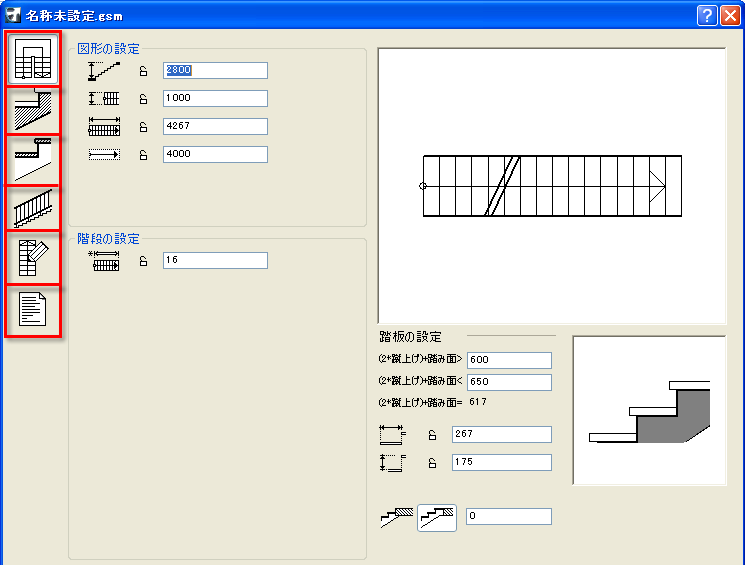
Task: Click the calculated value 617
Action: pyautogui.click(x=478, y=402)
